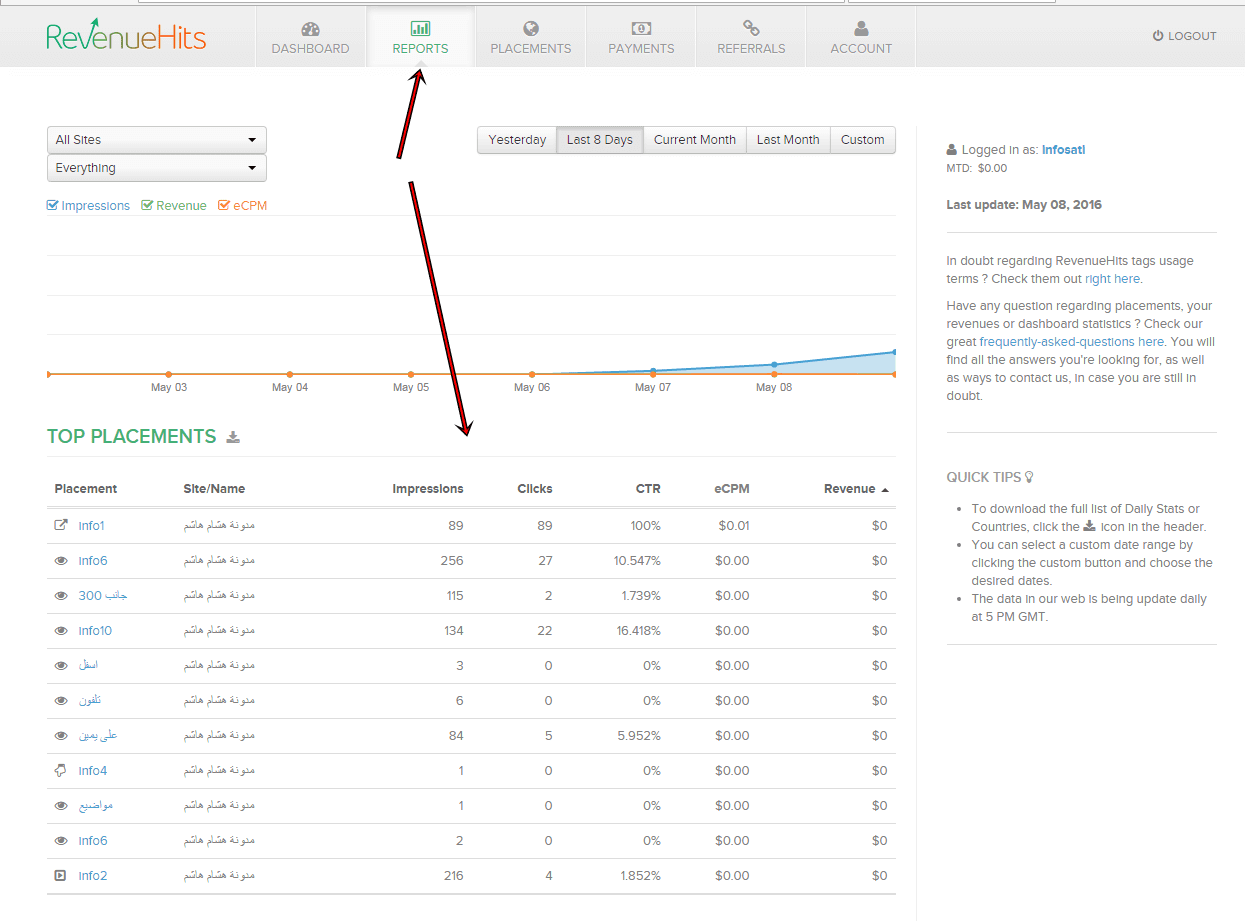Click the May 08 impressions data point
The height and width of the screenshot is (921, 1245).
click(774, 364)
